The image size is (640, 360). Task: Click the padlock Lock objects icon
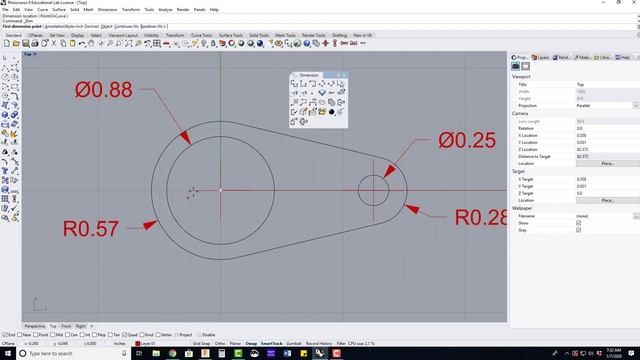coord(213,43)
